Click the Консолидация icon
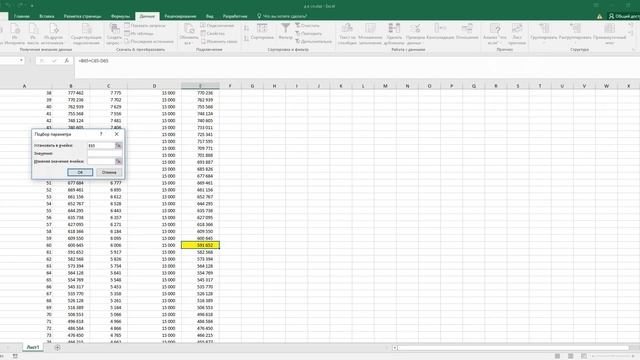This screenshot has width=640, height=360. [440, 31]
